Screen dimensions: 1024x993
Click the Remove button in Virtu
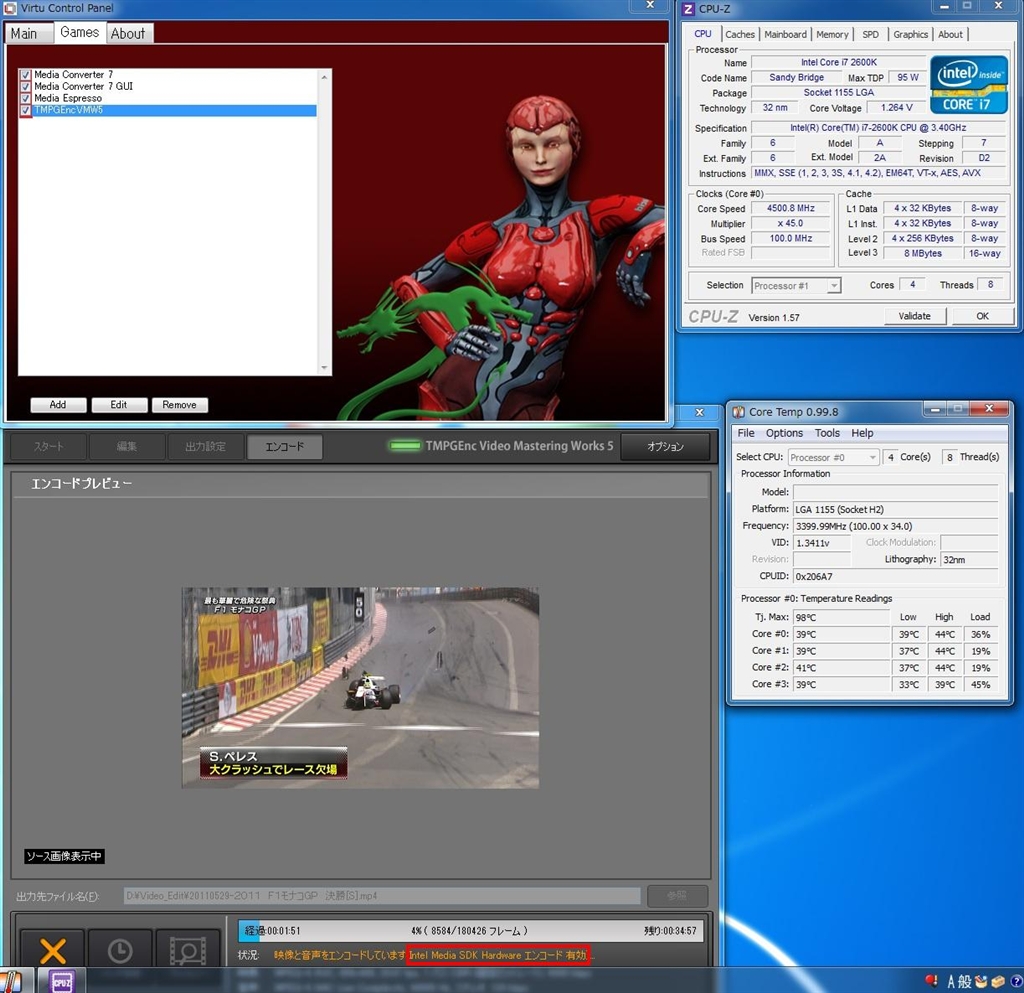coord(179,405)
